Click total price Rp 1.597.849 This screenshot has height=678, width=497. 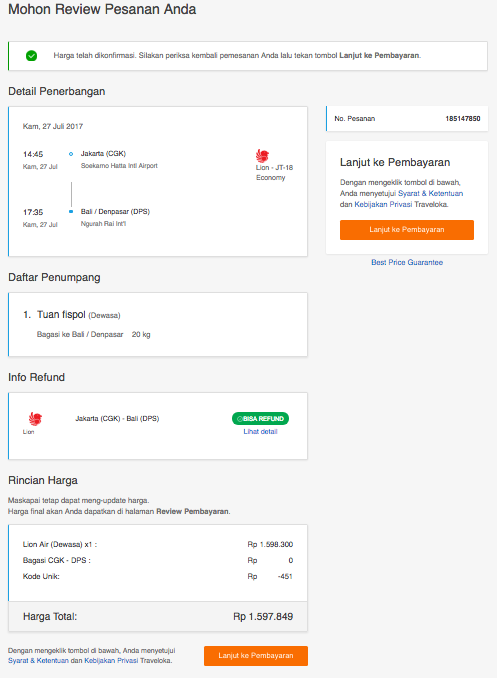tap(263, 617)
